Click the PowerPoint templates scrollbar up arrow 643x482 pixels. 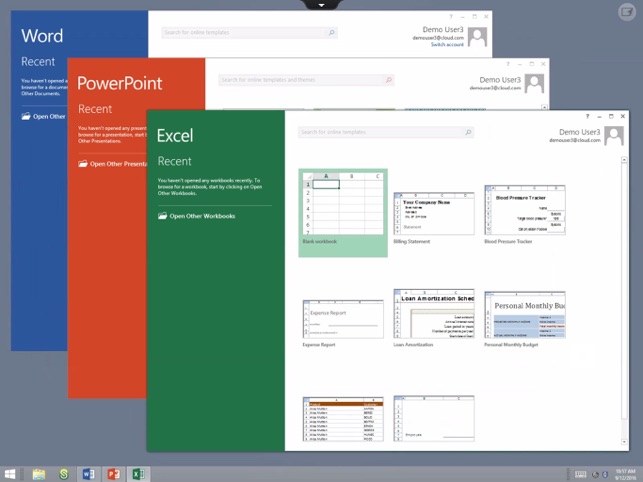544,107
